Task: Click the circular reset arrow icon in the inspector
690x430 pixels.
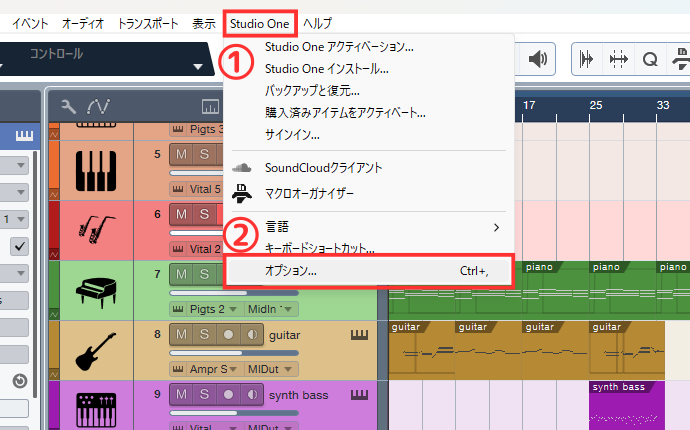Action: [x=20, y=381]
